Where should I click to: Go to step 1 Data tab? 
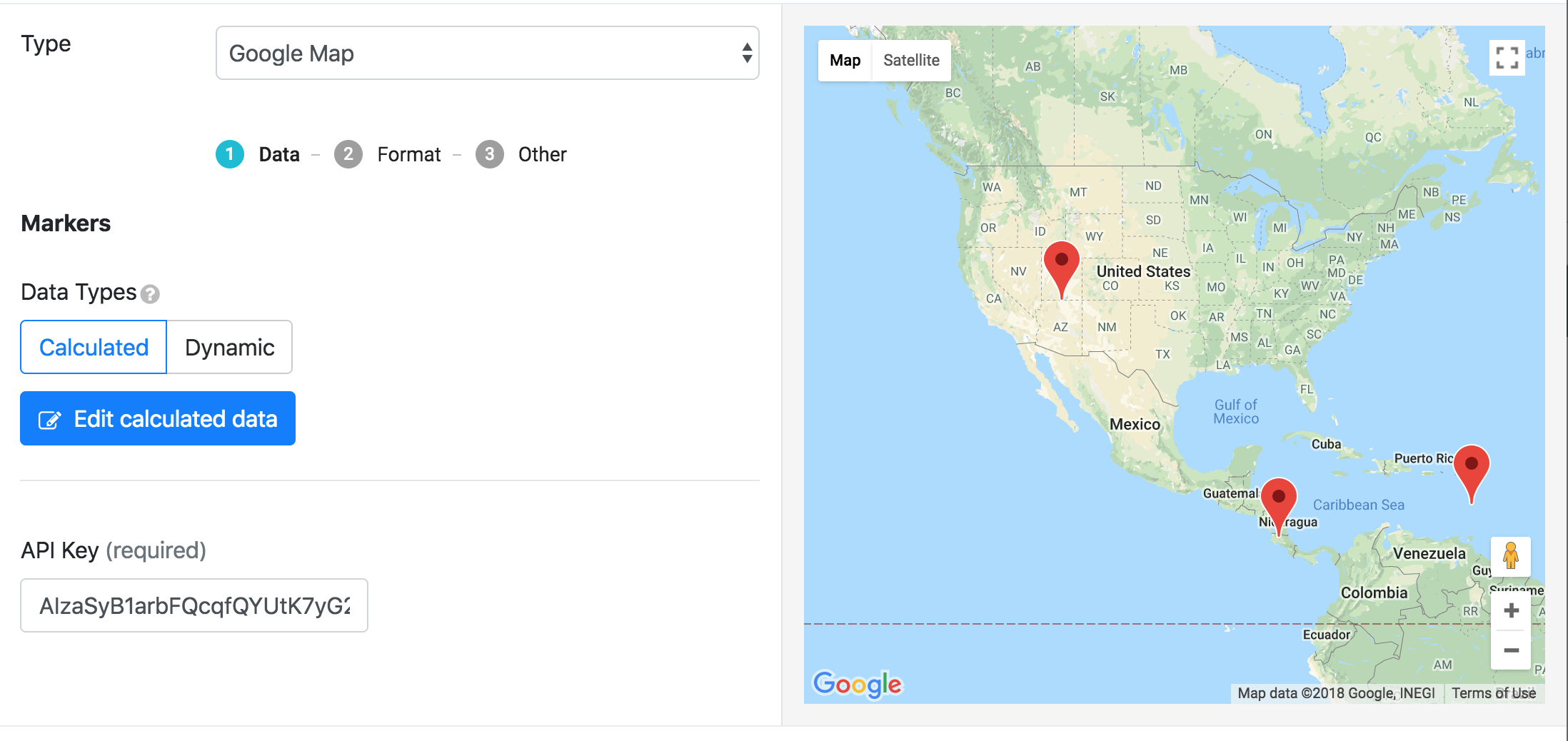point(258,154)
